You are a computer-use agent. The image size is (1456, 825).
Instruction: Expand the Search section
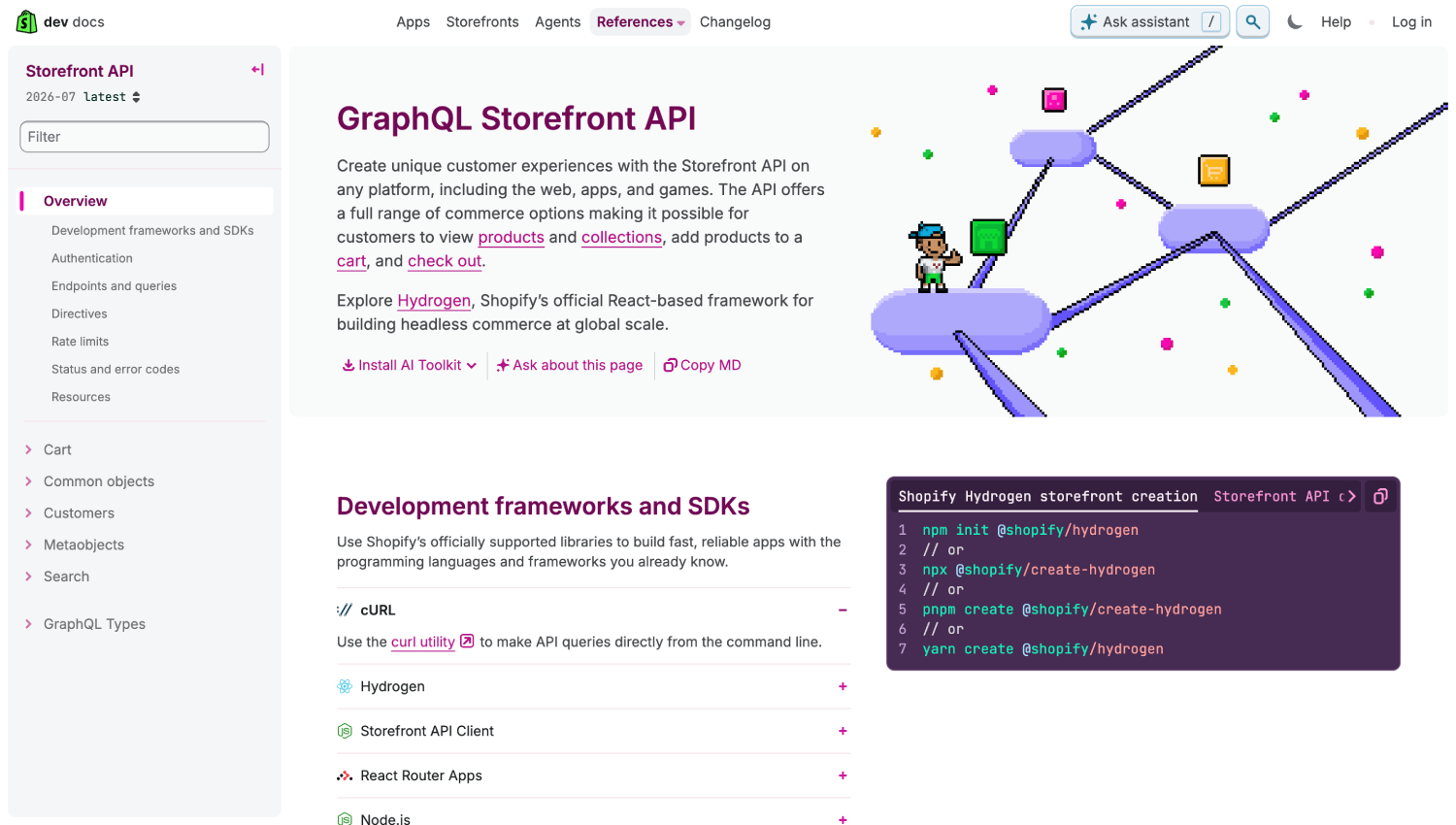pos(28,577)
